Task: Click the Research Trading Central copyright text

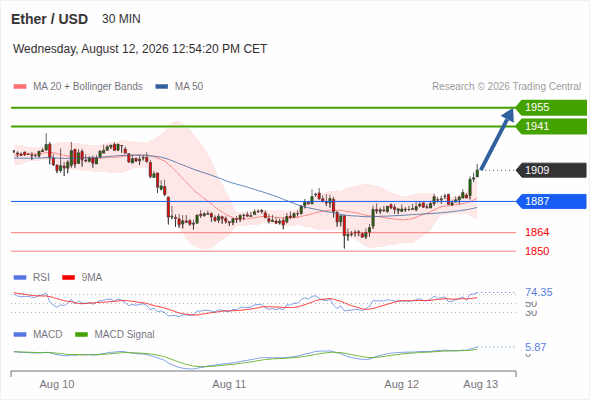Action: tap(506, 87)
